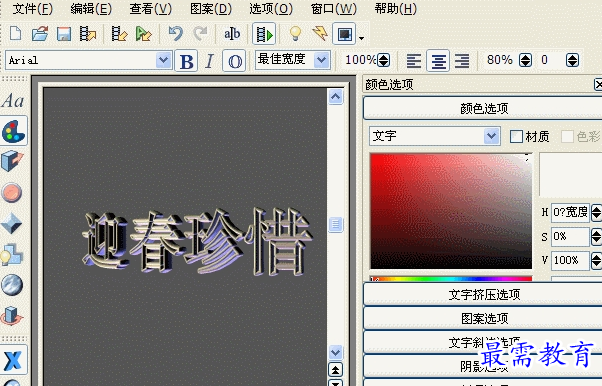Open the 文字 target dropdown in color panel

coord(491,136)
